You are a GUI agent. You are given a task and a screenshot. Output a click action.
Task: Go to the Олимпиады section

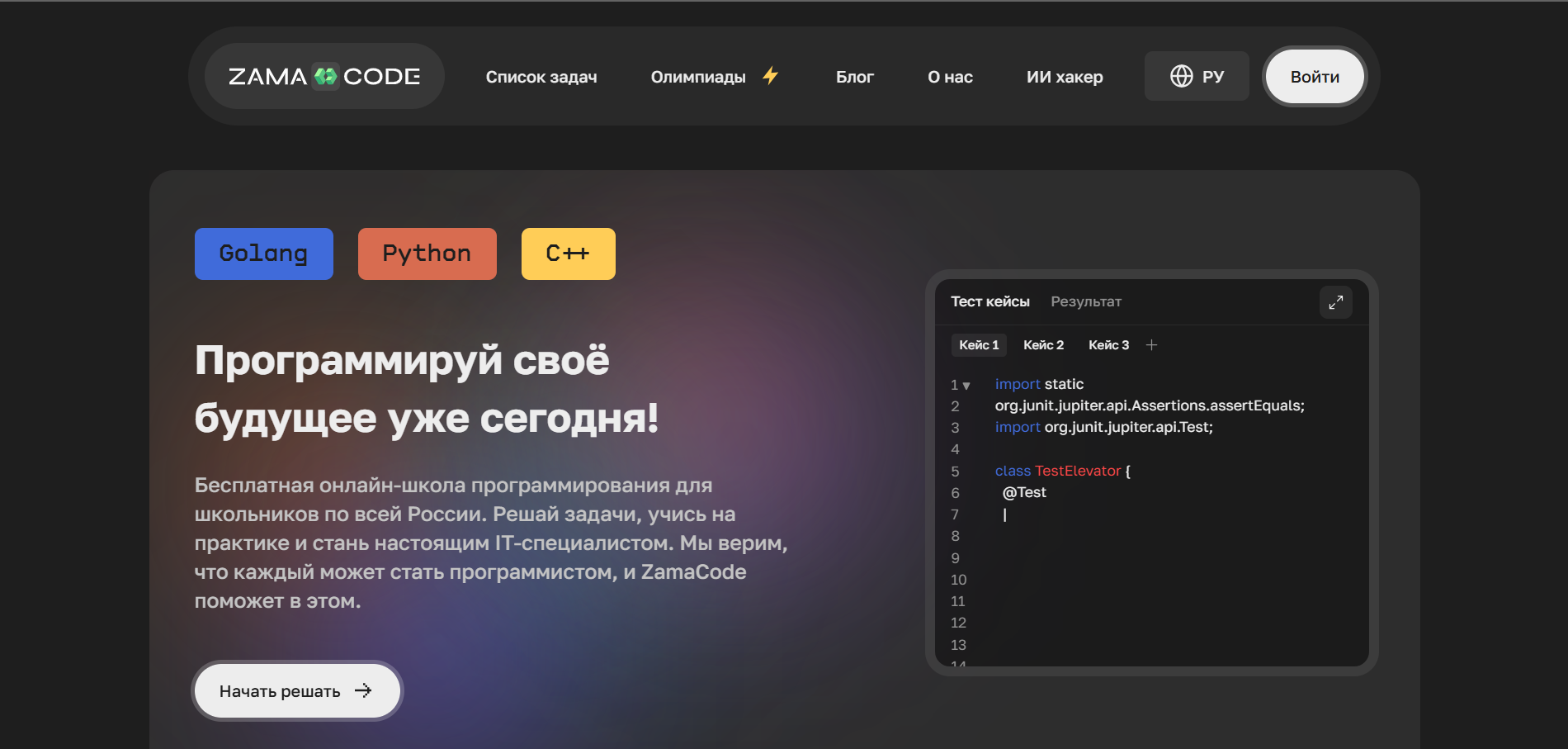point(697,77)
